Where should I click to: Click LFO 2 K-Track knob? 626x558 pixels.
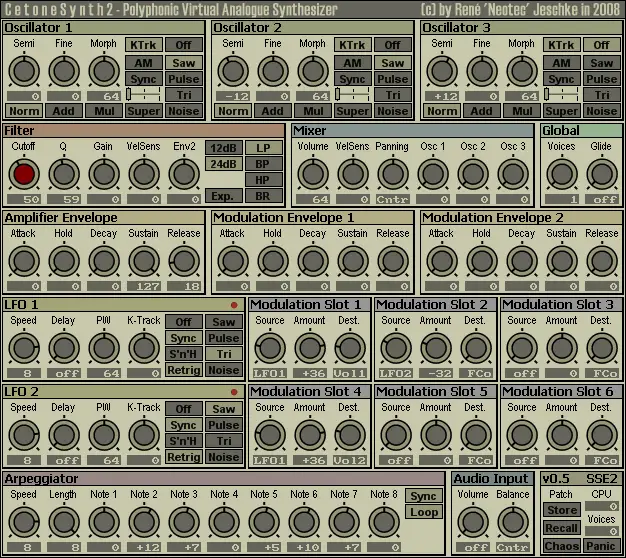pyautogui.click(x=144, y=435)
